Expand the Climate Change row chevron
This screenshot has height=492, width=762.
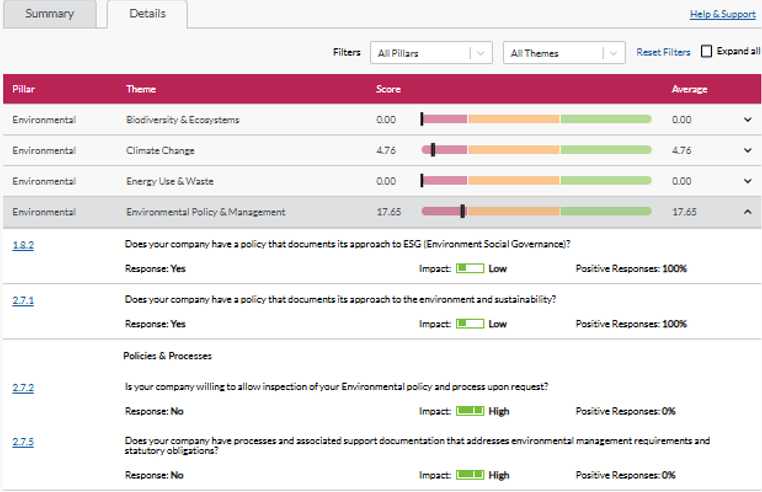pos(747,151)
